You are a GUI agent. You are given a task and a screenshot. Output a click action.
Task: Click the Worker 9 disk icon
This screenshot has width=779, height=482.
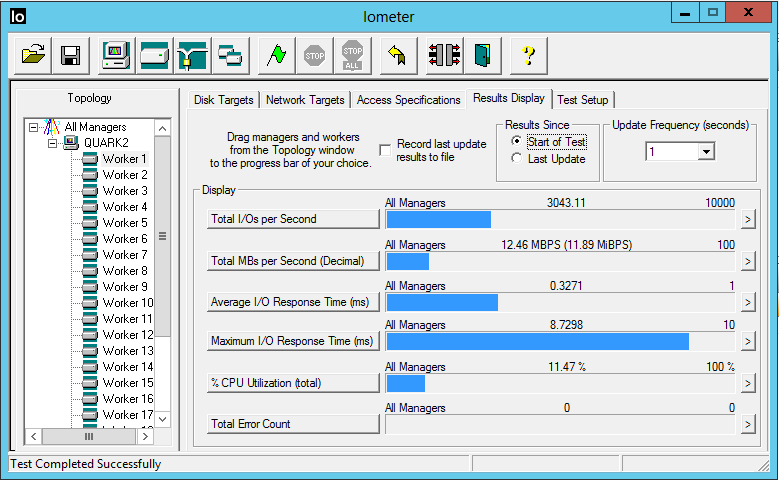[90, 287]
